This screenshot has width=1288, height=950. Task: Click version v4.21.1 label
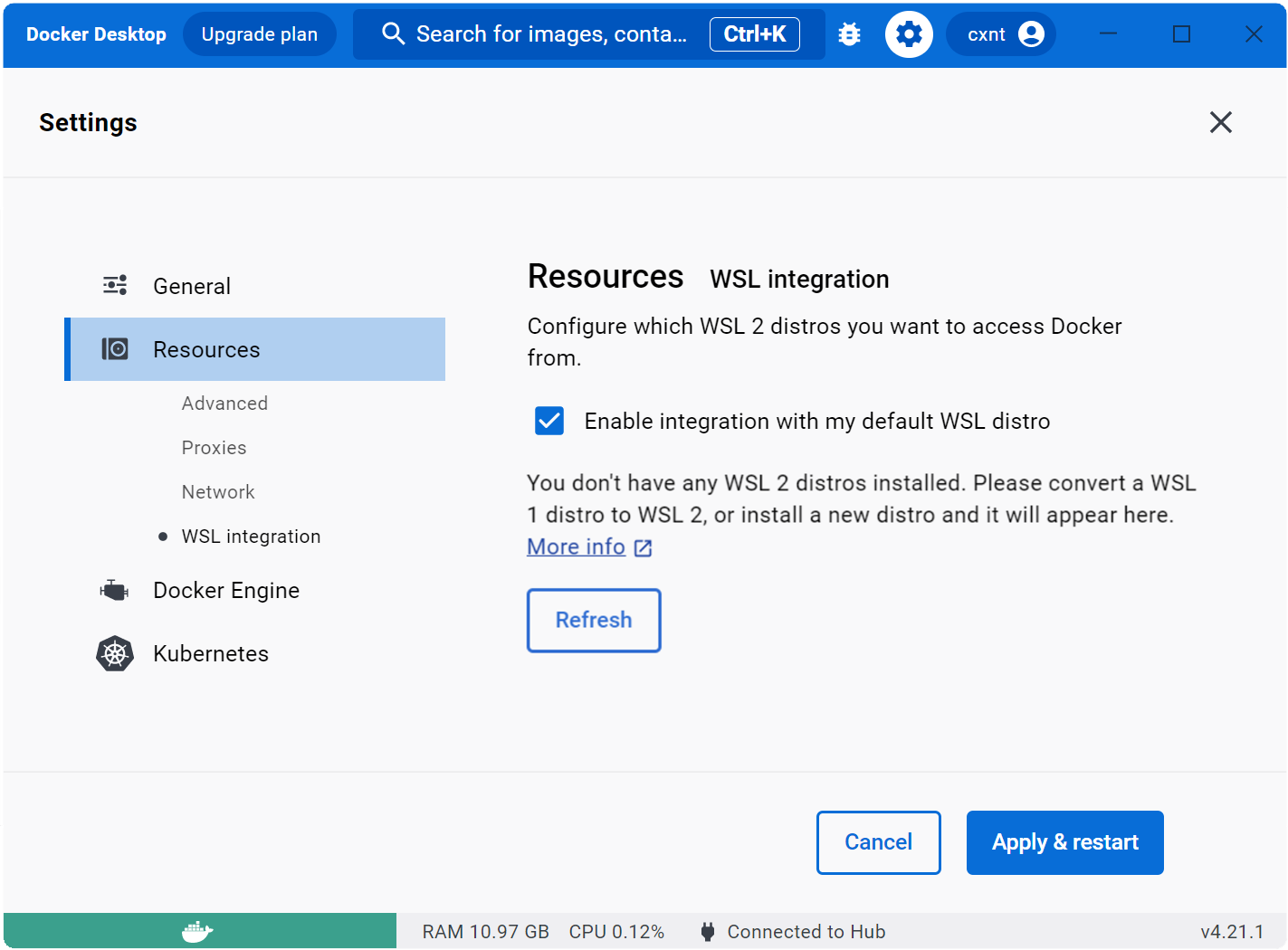tap(1232, 932)
